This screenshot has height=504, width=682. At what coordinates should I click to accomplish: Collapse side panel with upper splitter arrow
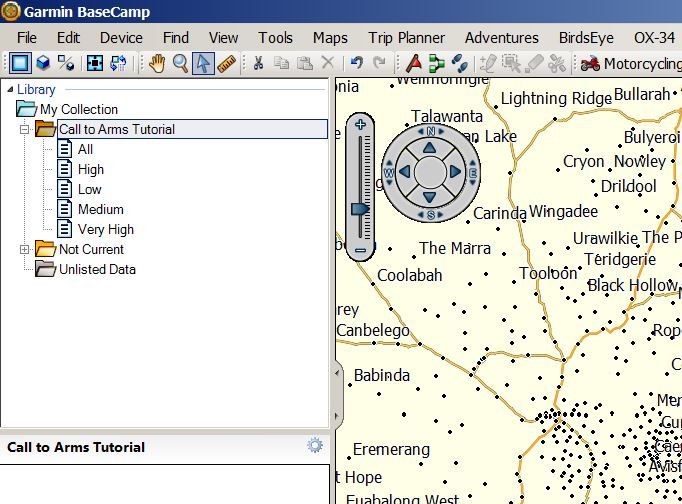pyautogui.click(x=337, y=373)
